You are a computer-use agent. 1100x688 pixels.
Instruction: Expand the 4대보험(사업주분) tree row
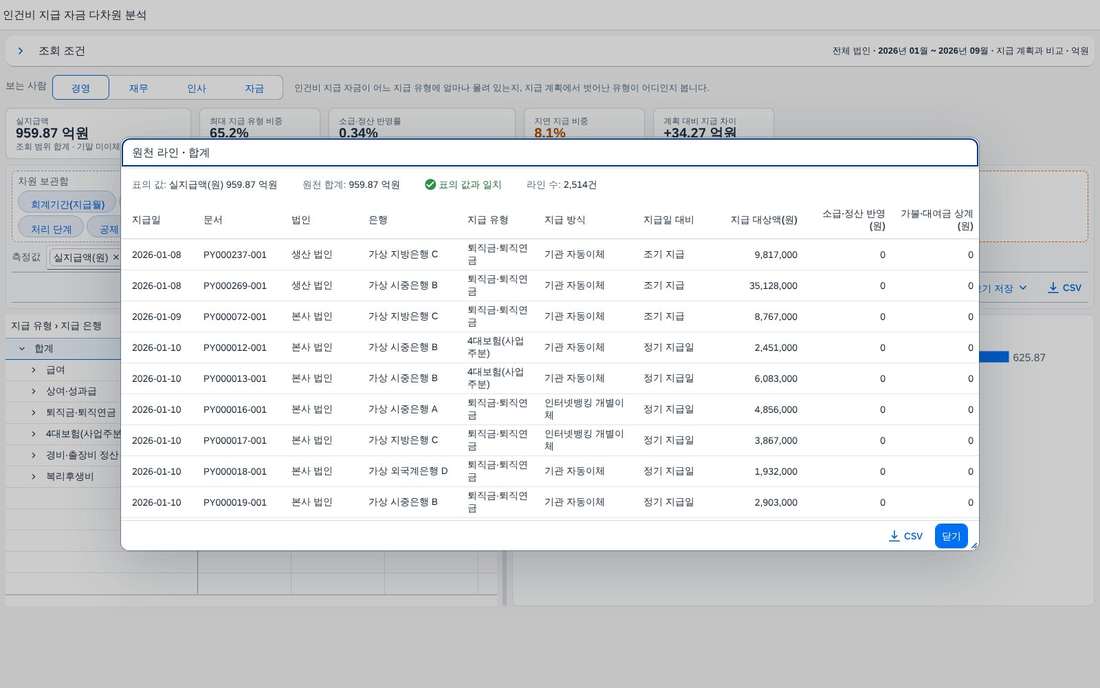33,433
